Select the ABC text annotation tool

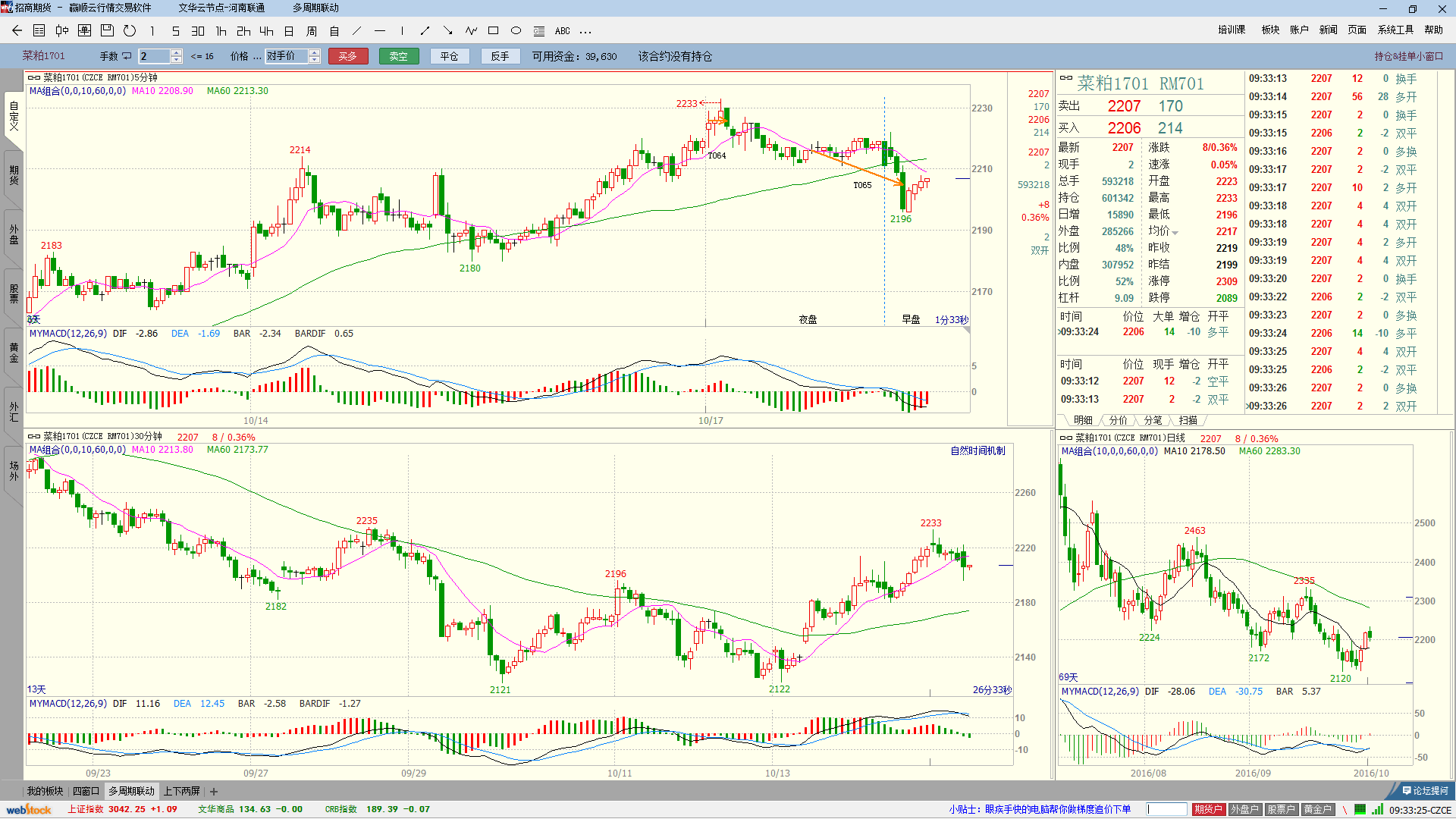point(562,31)
